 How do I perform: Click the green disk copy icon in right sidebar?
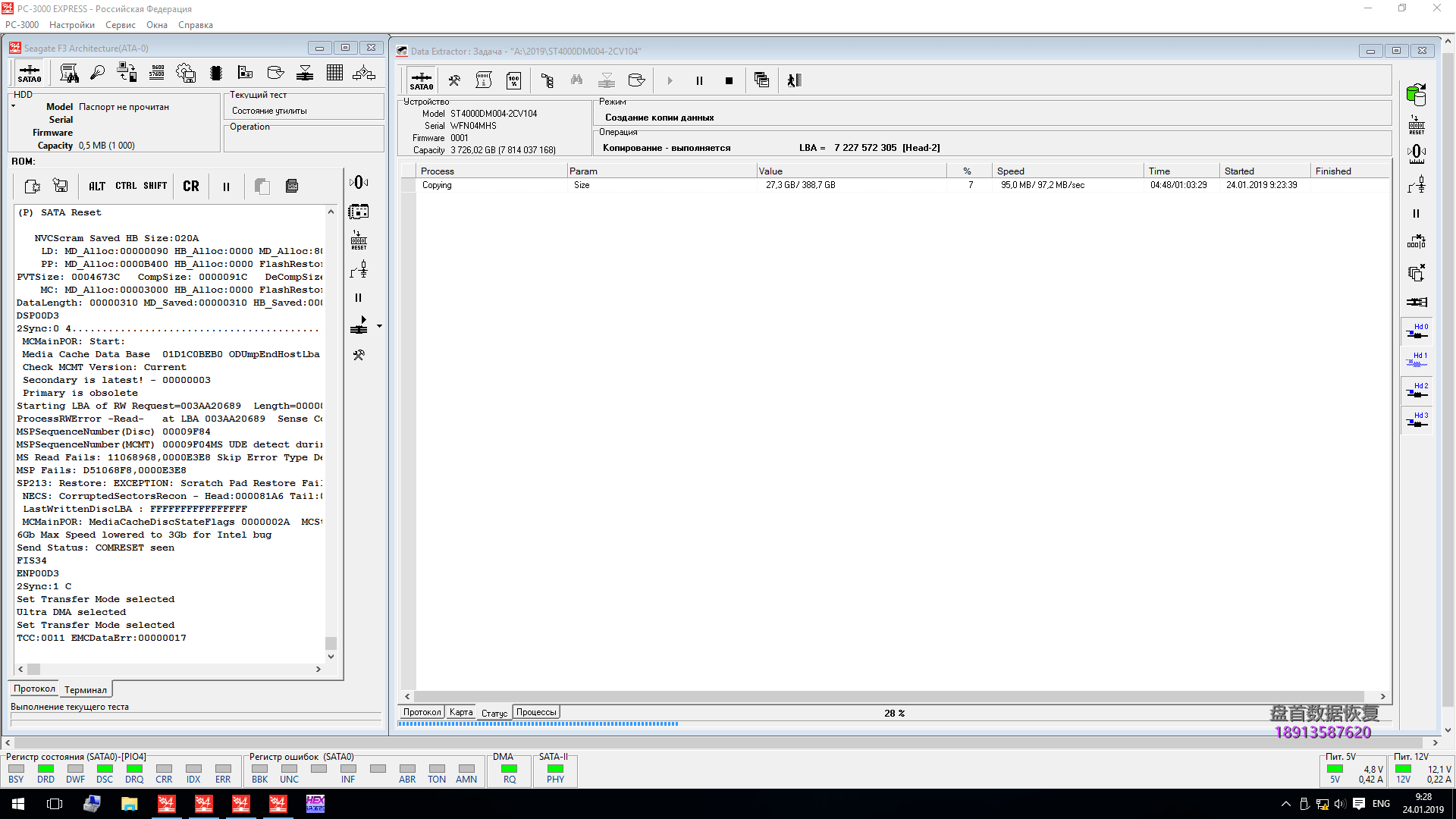click(1416, 94)
